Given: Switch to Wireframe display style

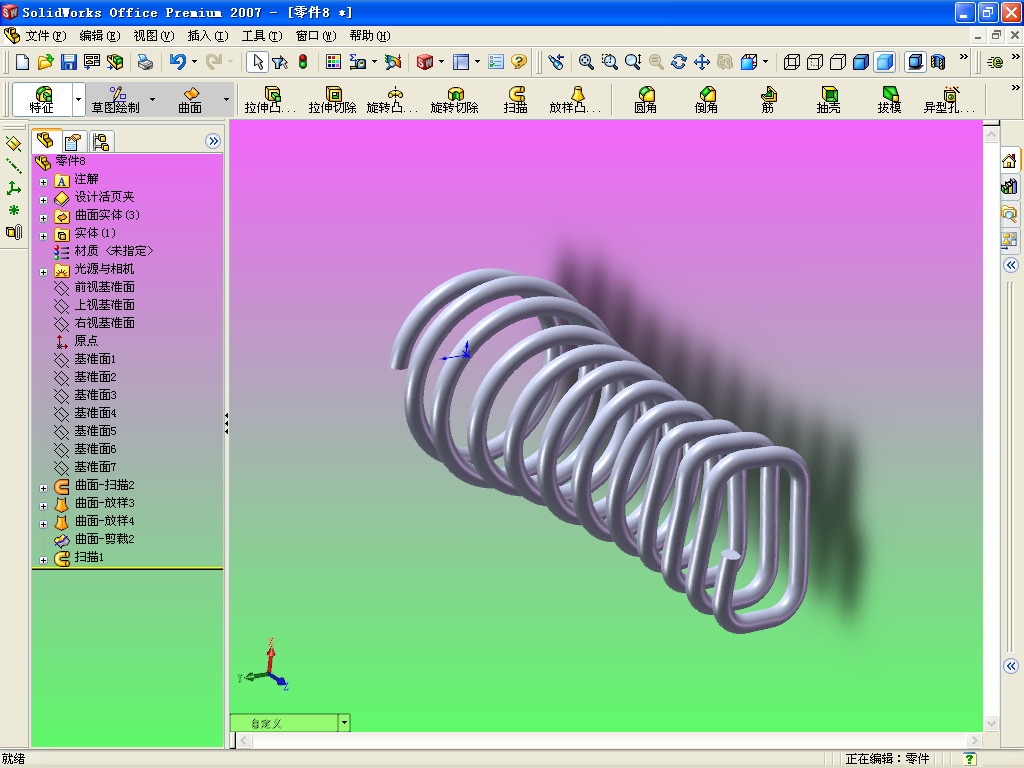Looking at the screenshot, I should (x=792, y=62).
